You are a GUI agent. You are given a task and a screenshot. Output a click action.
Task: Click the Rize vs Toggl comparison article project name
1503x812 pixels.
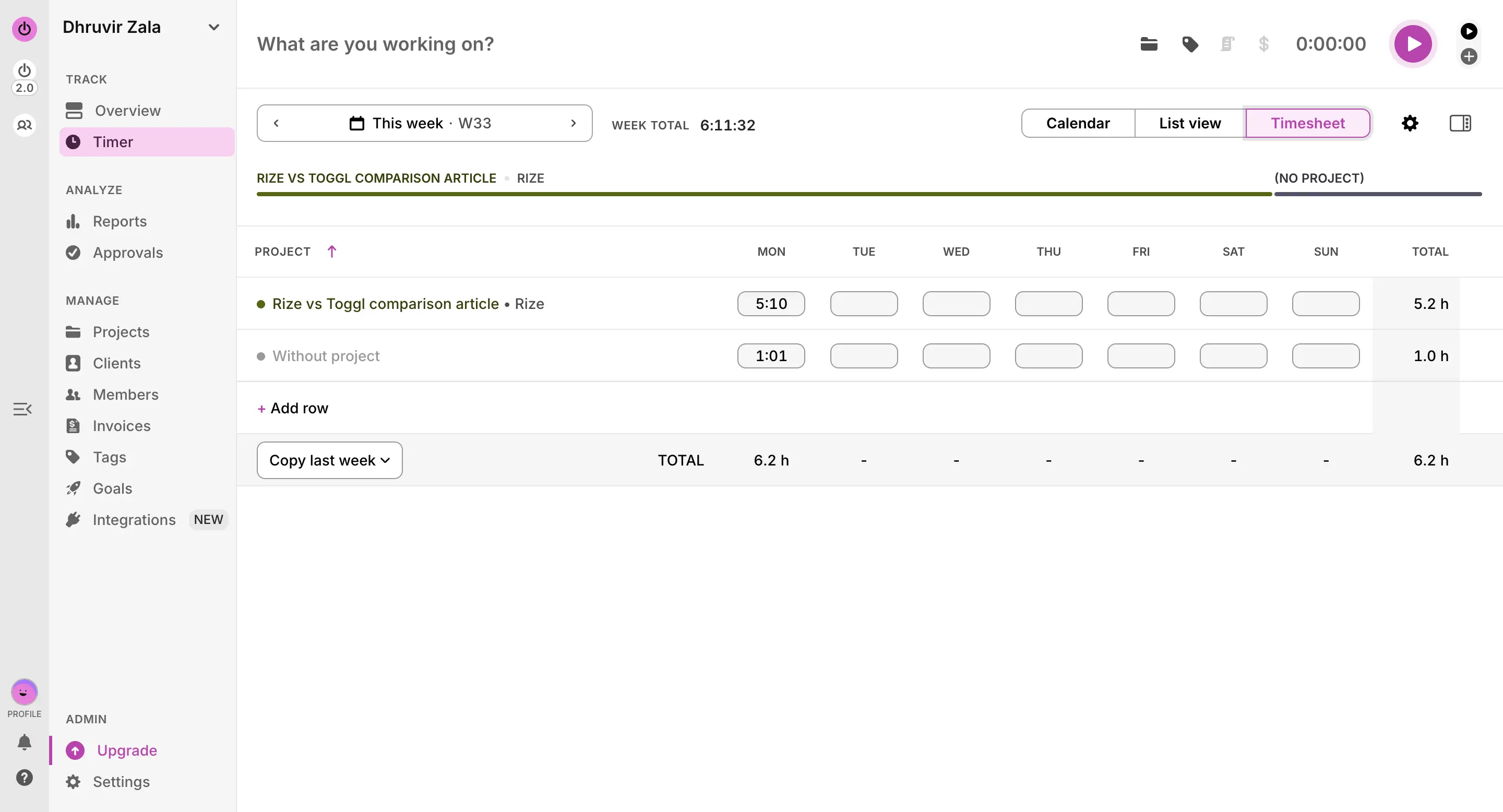pos(386,304)
